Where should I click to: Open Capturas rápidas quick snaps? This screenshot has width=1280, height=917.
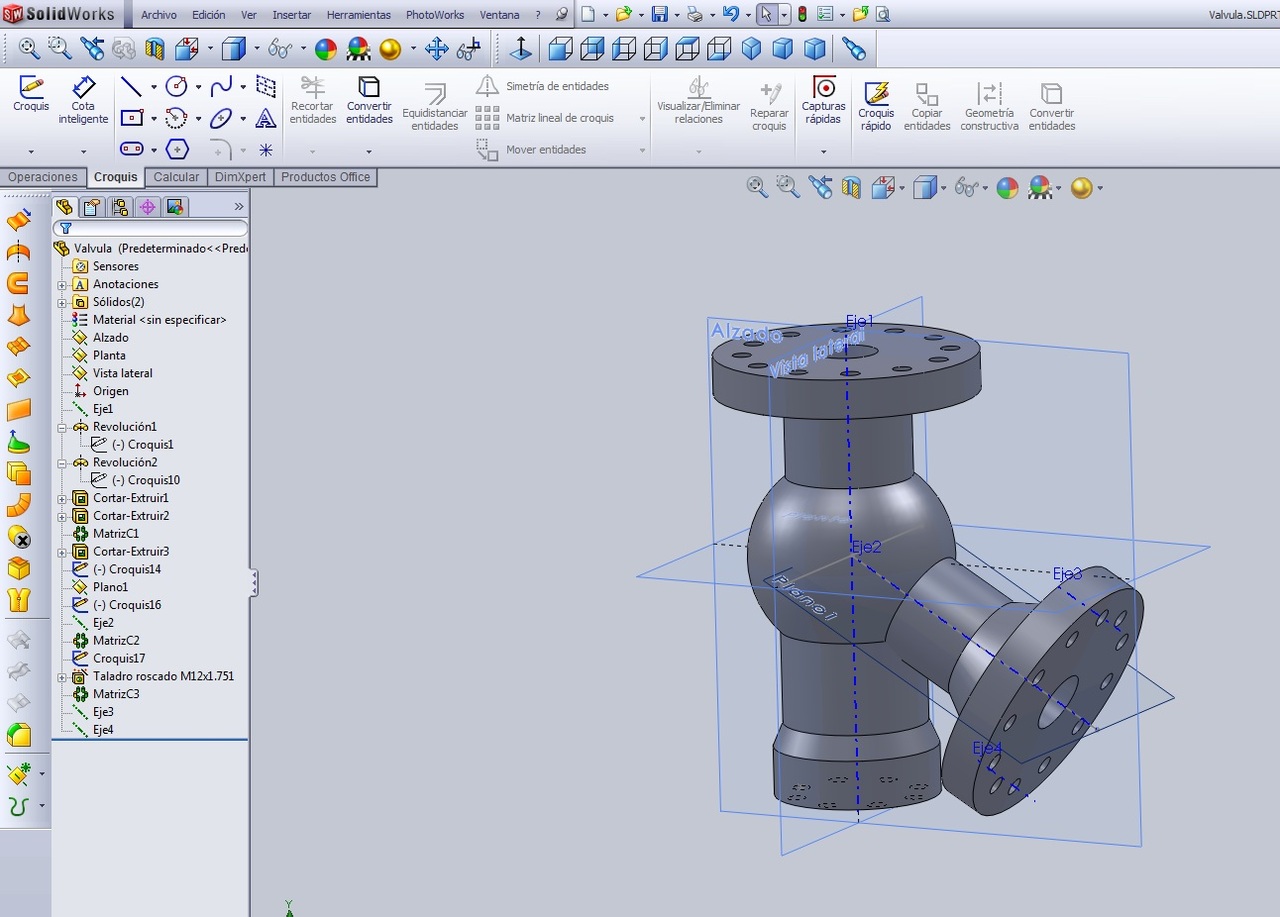coord(823,100)
